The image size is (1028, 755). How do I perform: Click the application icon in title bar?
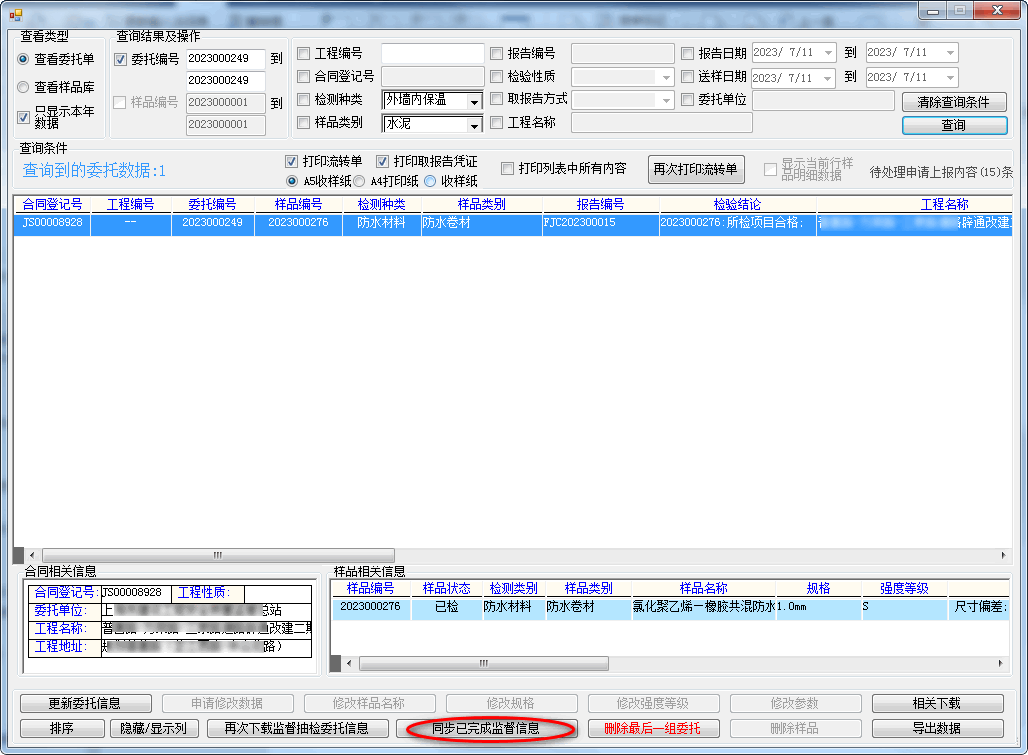tap(15, 12)
